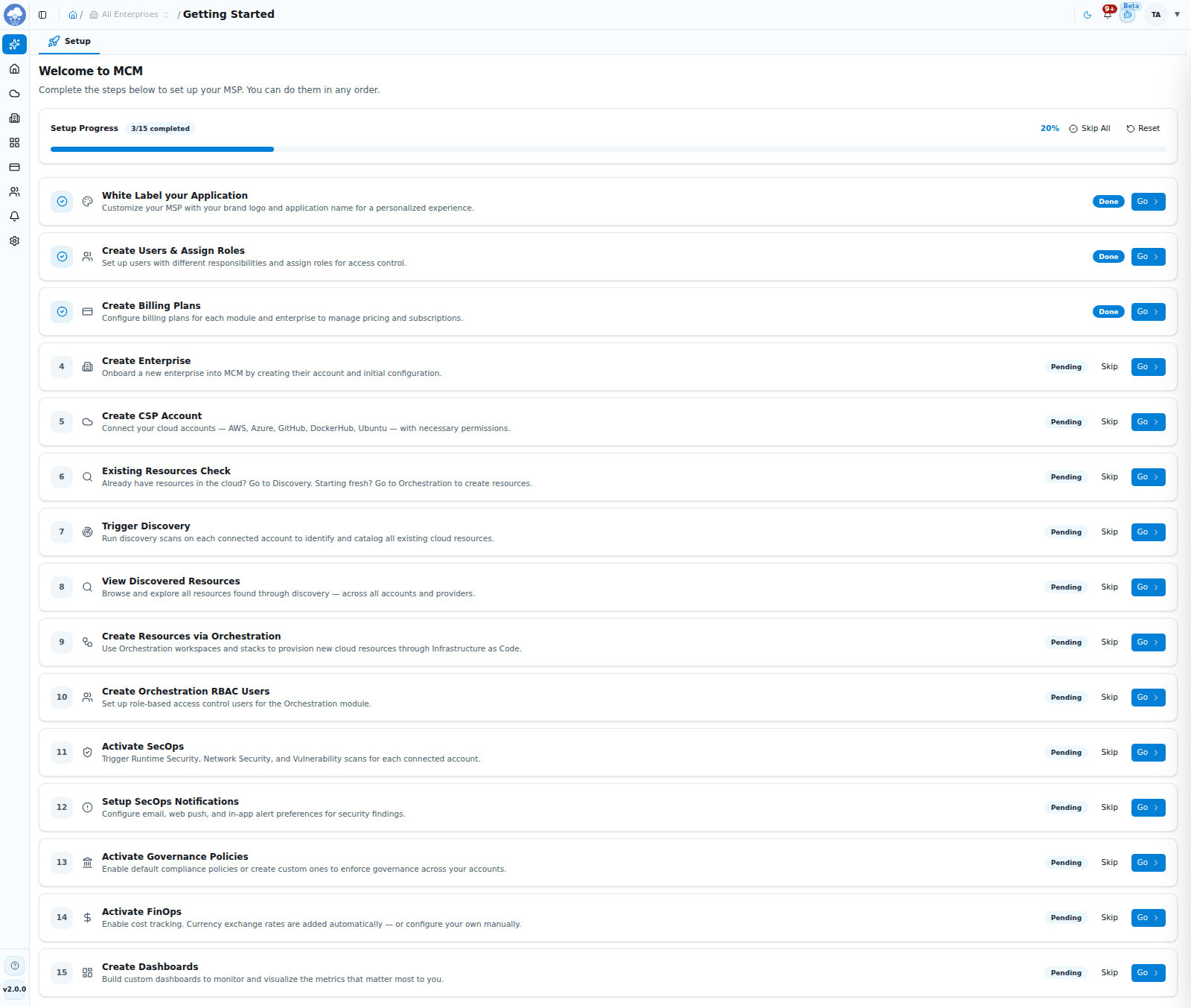
Task: Go to Create CSP Account
Action: [1148, 422]
